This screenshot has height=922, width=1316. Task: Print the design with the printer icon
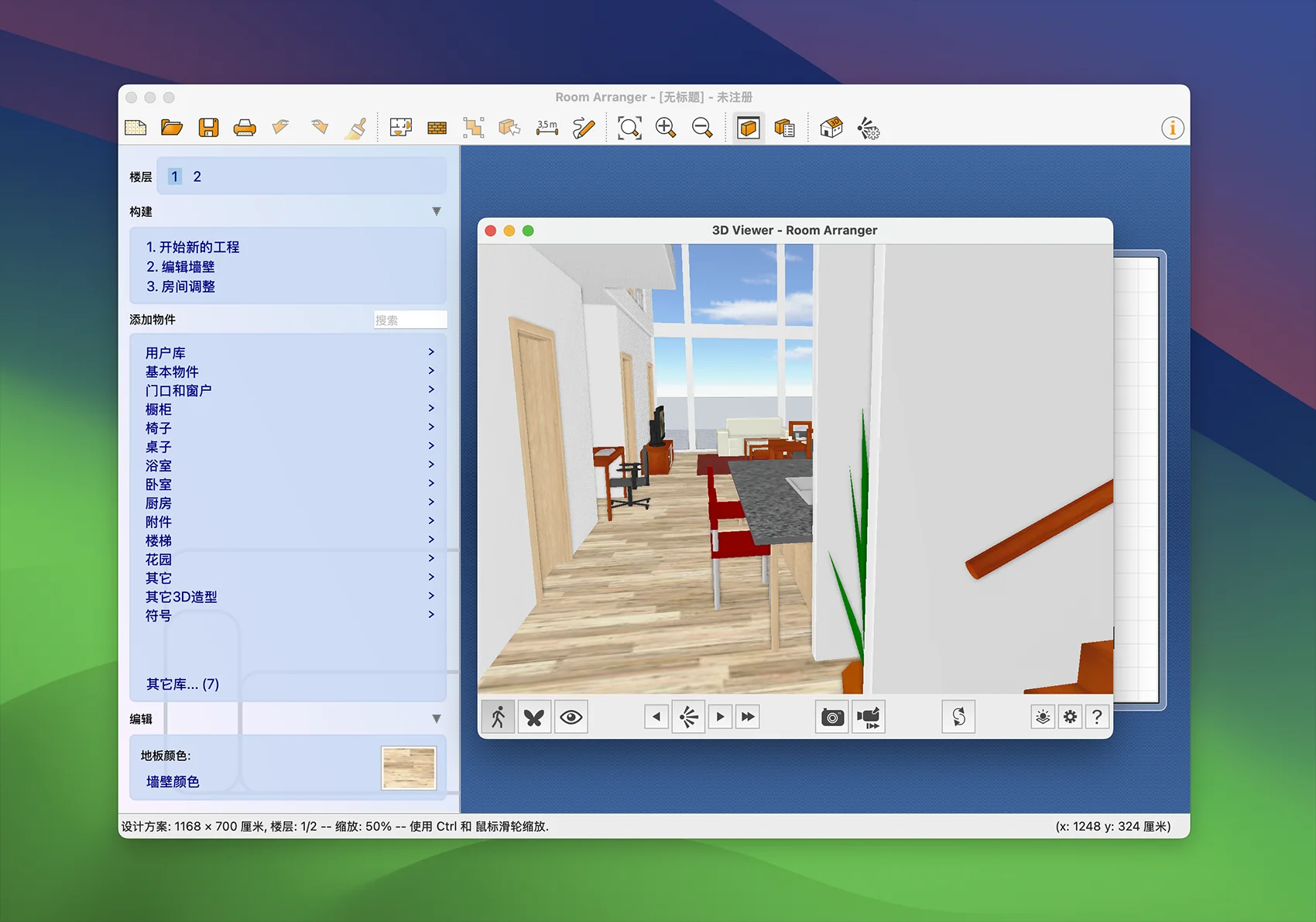point(245,128)
